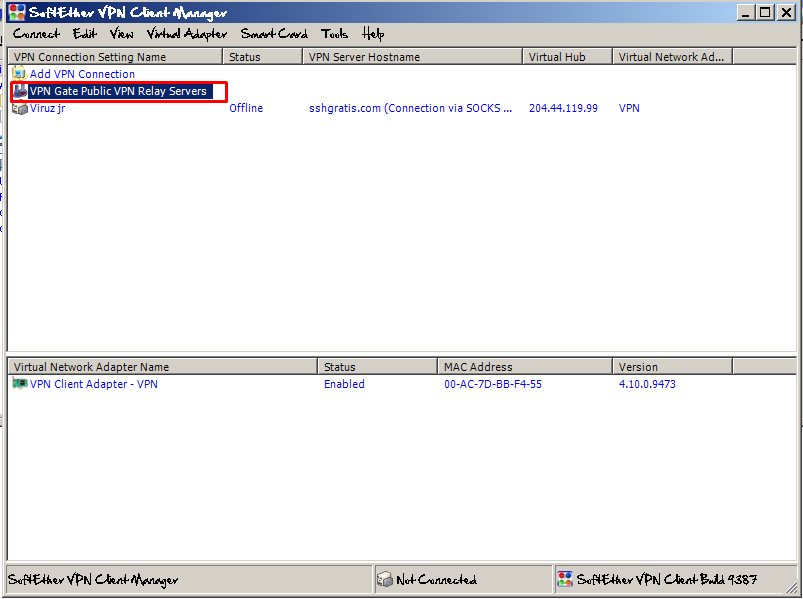
Task: Sort by VPN Connection Setting Name column
Action: [x=115, y=57]
